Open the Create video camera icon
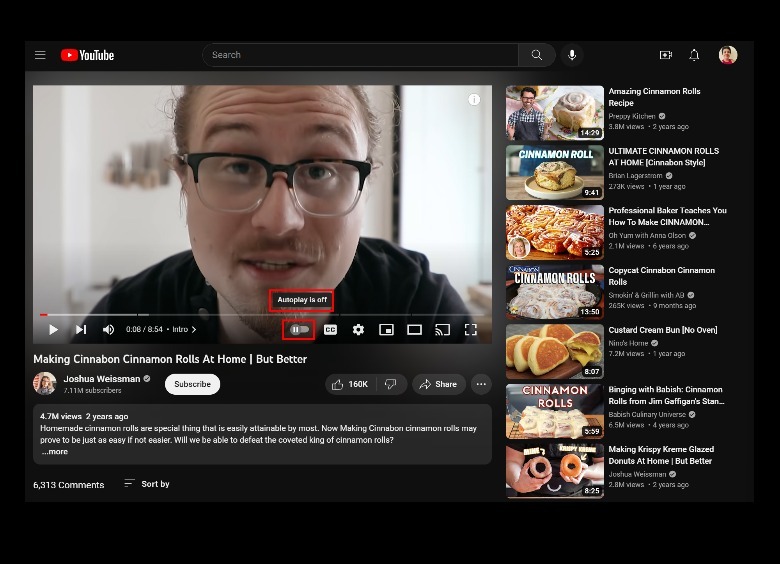The width and height of the screenshot is (780, 564). coord(666,55)
